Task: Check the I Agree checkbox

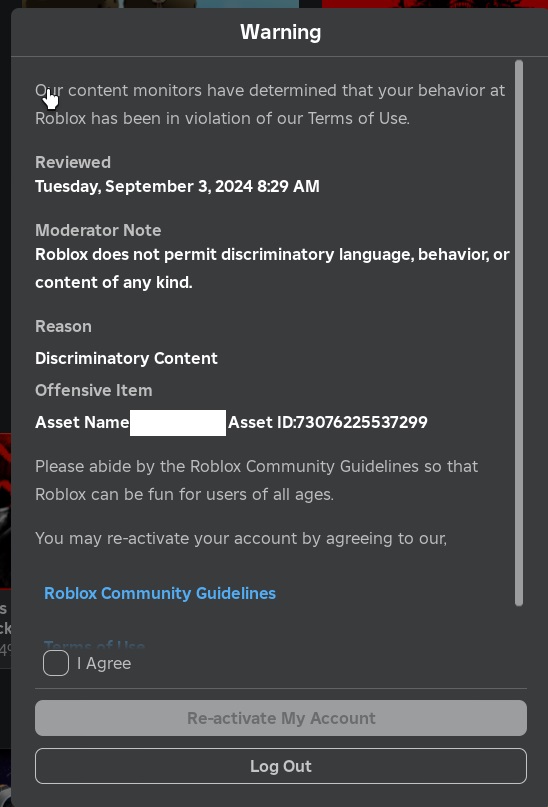Action: [x=56, y=663]
